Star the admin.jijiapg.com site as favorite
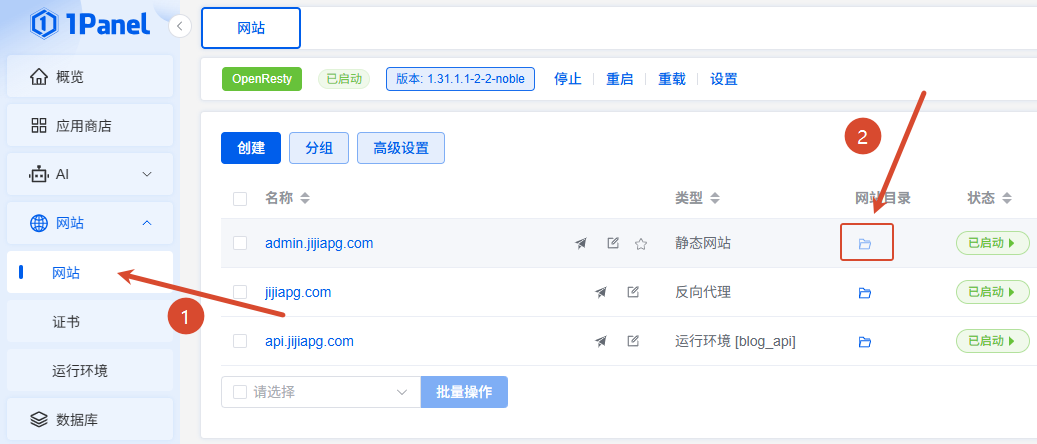This screenshot has width=1037, height=444. pyautogui.click(x=640, y=244)
